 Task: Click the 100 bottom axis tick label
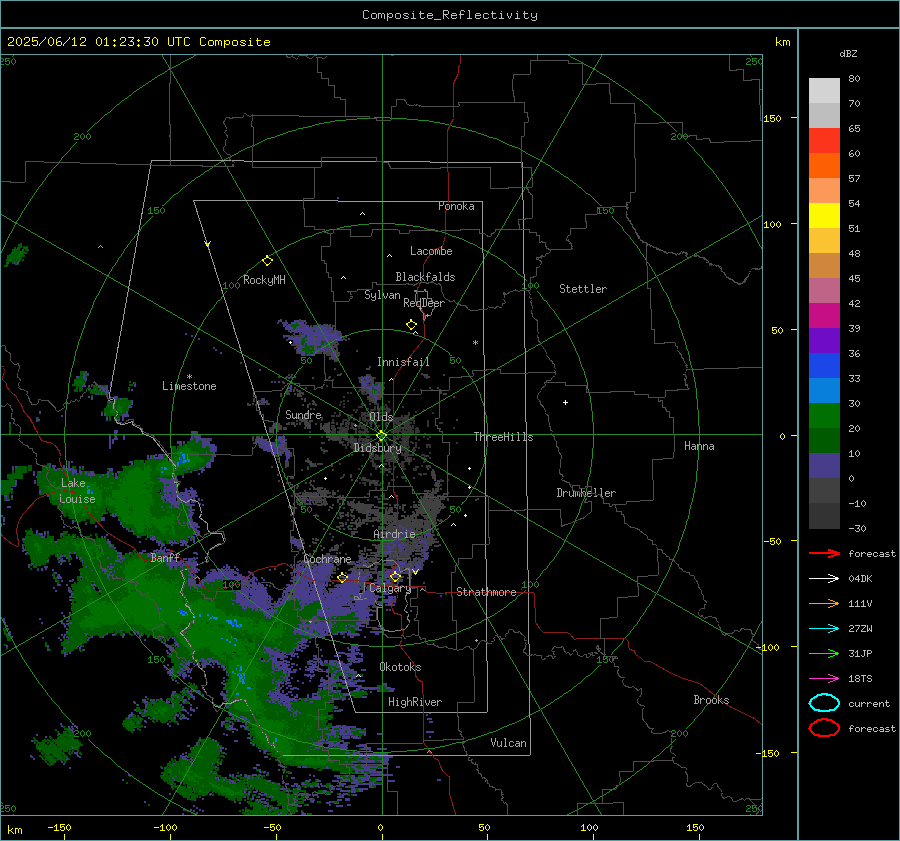589,827
